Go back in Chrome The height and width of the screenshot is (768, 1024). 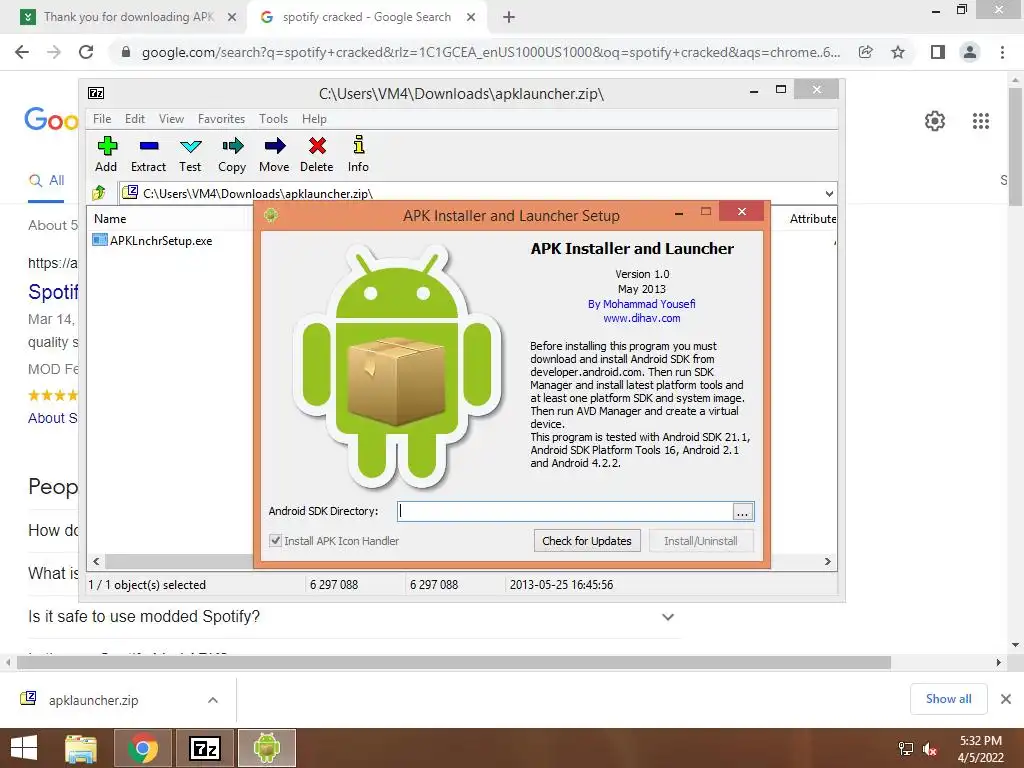(x=22, y=52)
